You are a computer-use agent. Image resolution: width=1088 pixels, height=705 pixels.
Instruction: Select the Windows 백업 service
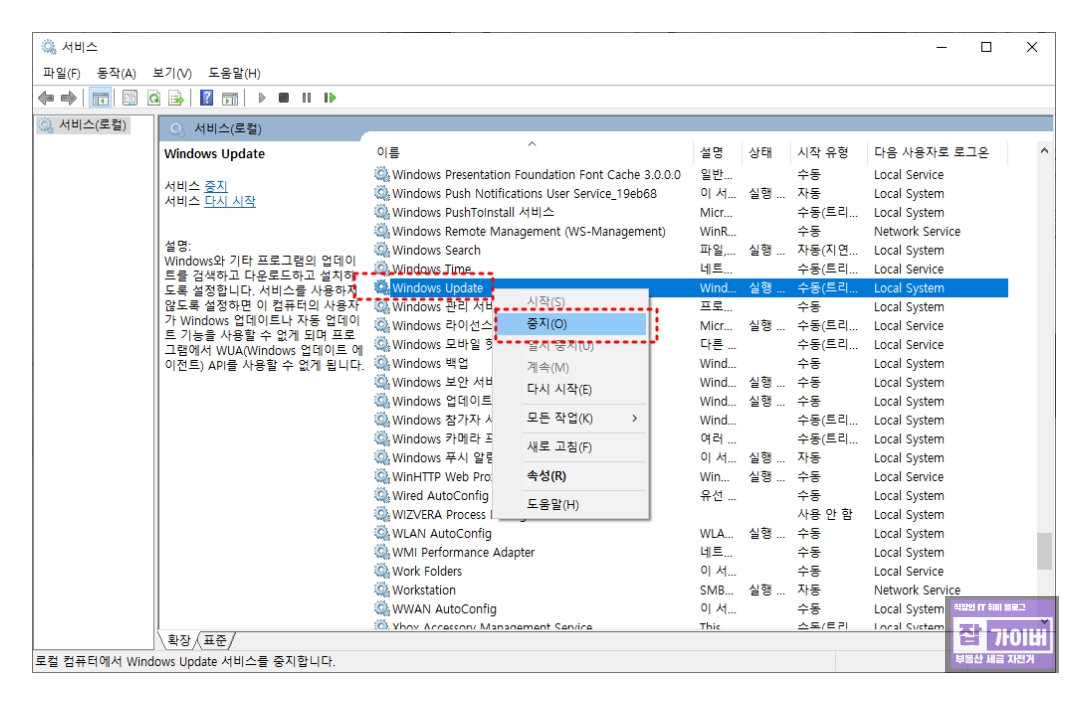(x=690, y=364)
